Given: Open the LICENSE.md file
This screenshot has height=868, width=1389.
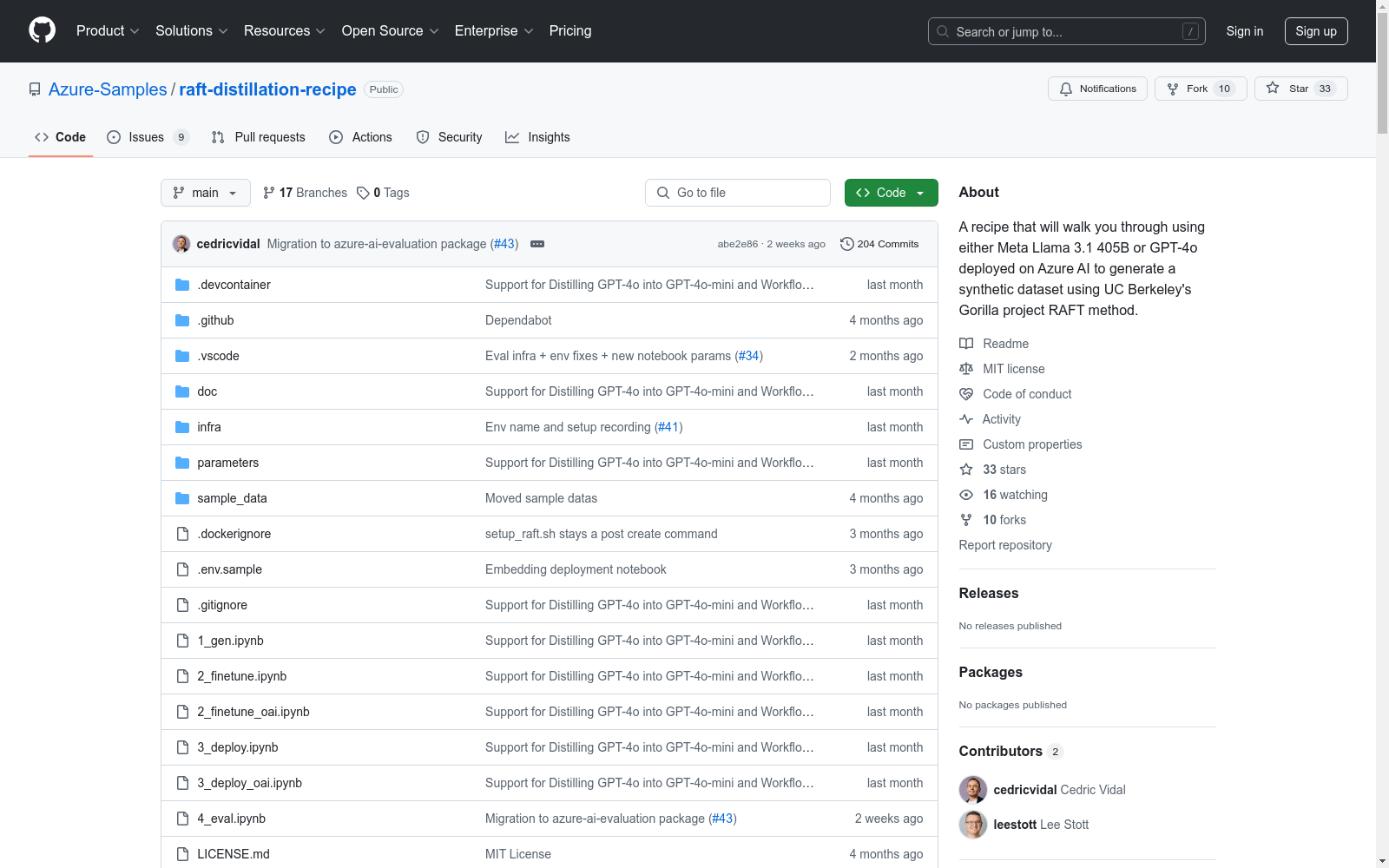Looking at the screenshot, I should 234,854.
